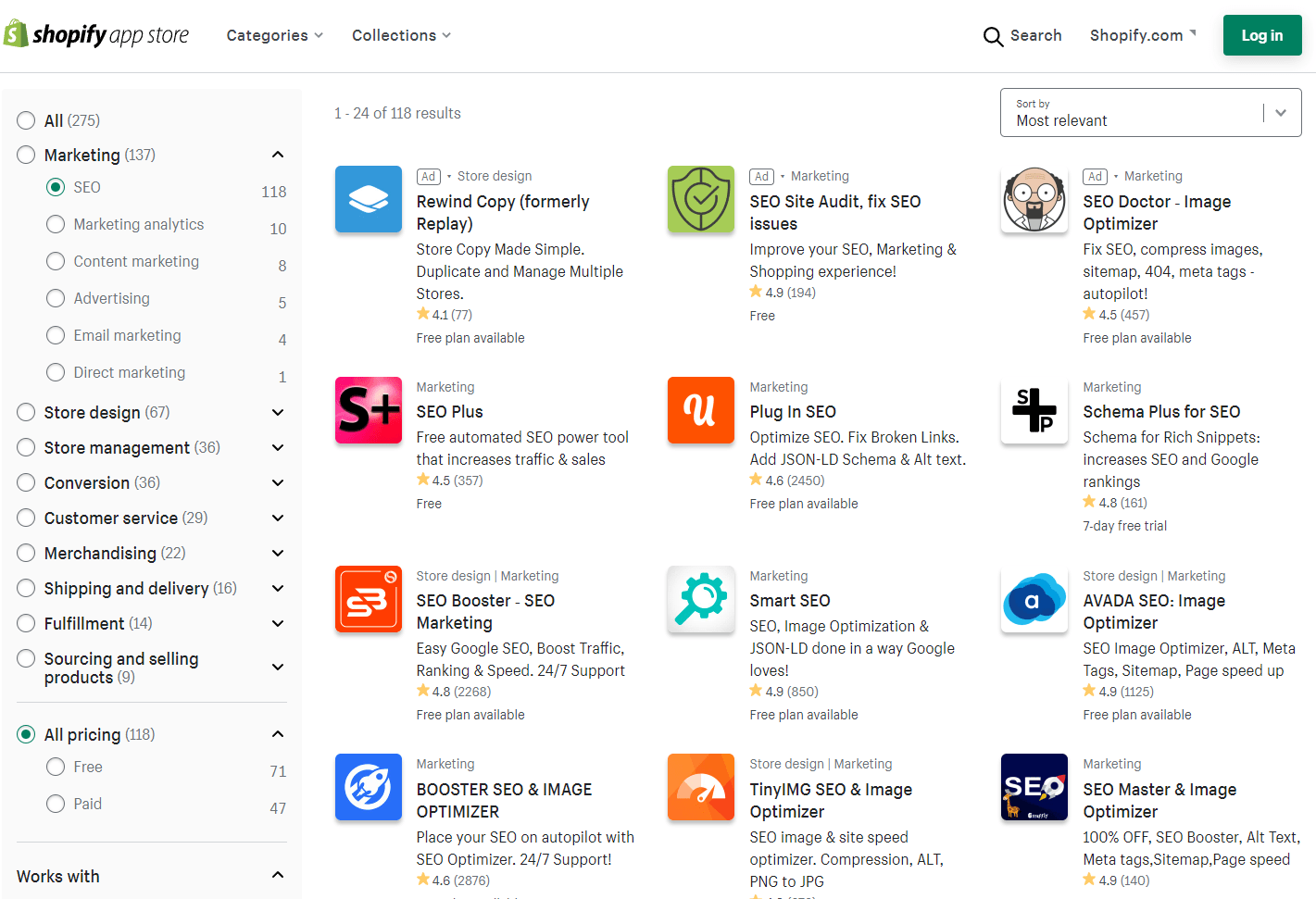Open SEO Booster - SEO Marketing title

coord(485,612)
